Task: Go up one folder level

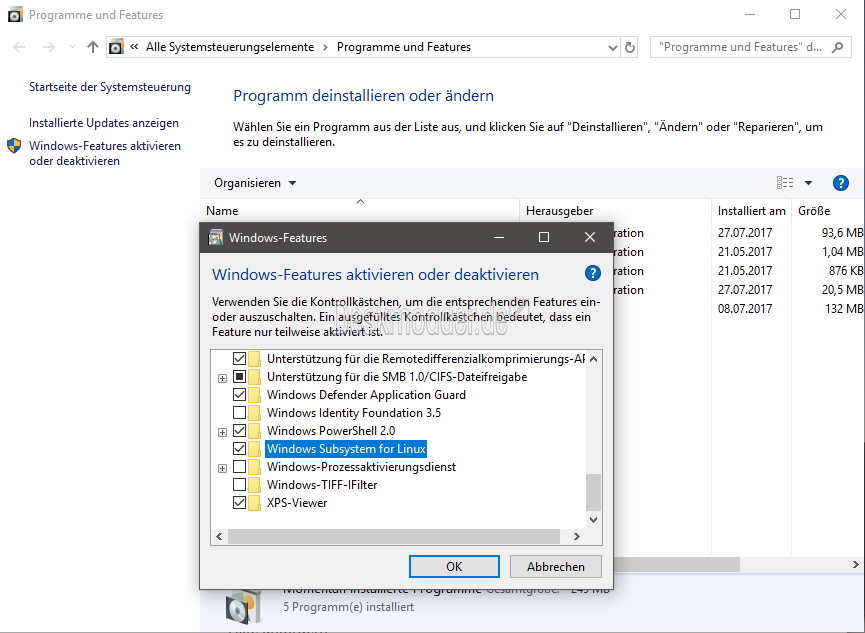Action: tap(93, 47)
